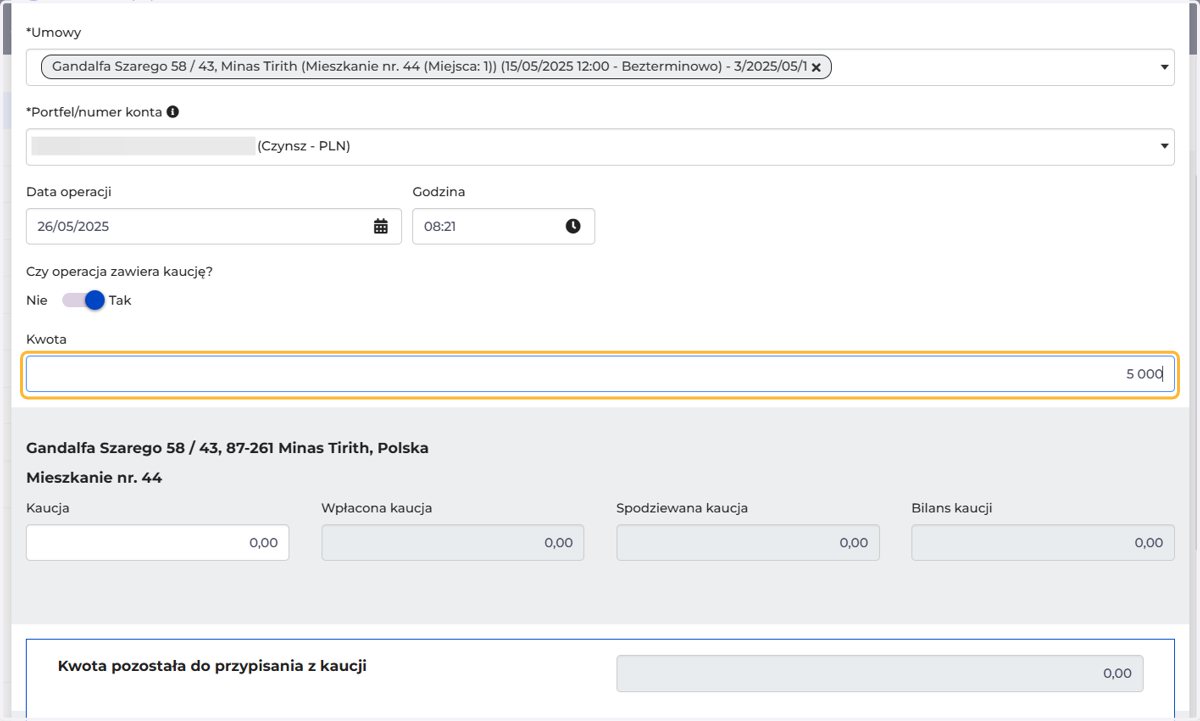Open the clock time picker icon

click(x=573, y=226)
